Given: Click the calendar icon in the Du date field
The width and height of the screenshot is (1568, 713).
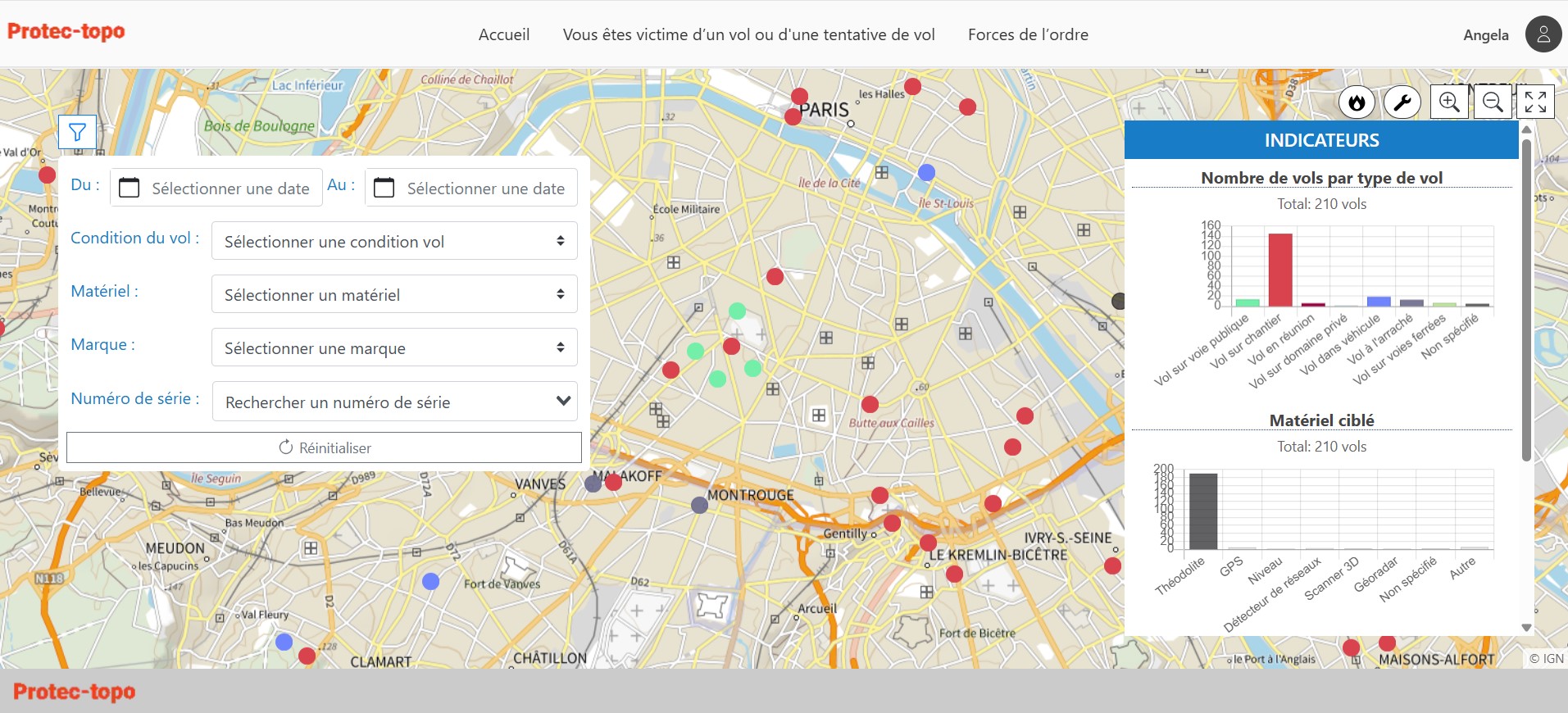Looking at the screenshot, I should (129, 188).
